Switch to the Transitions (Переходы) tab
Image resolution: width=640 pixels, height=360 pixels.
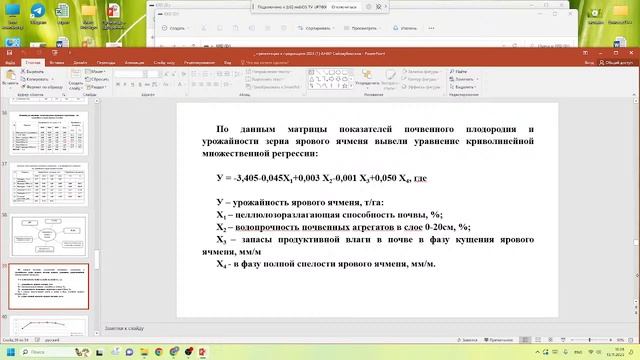106,63
